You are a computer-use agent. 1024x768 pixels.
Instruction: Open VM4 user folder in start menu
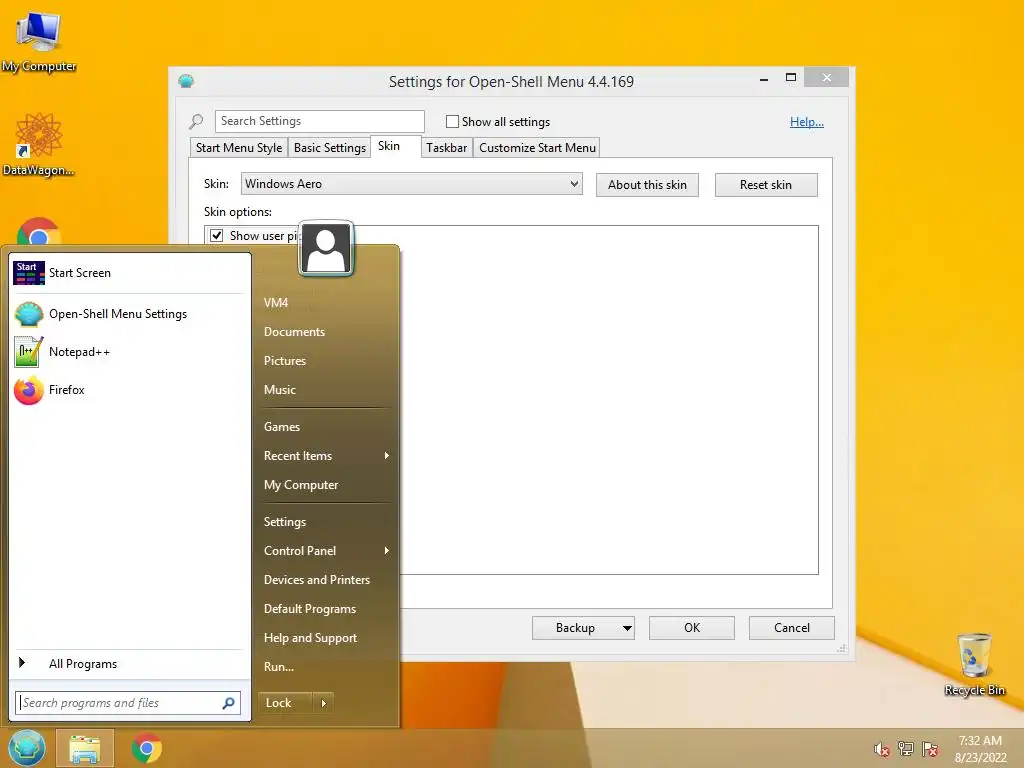[327, 303]
